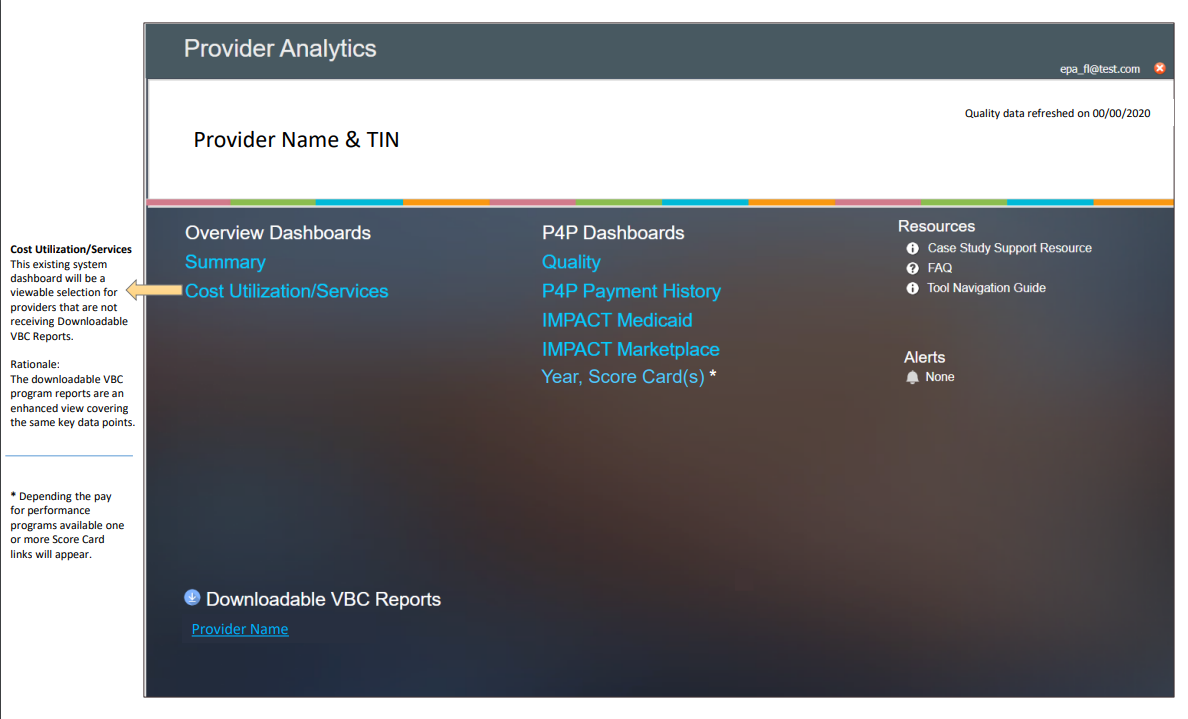Open the IMPACT Marketplace dashboard
The width and height of the screenshot is (1188, 719).
click(x=630, y=349)
